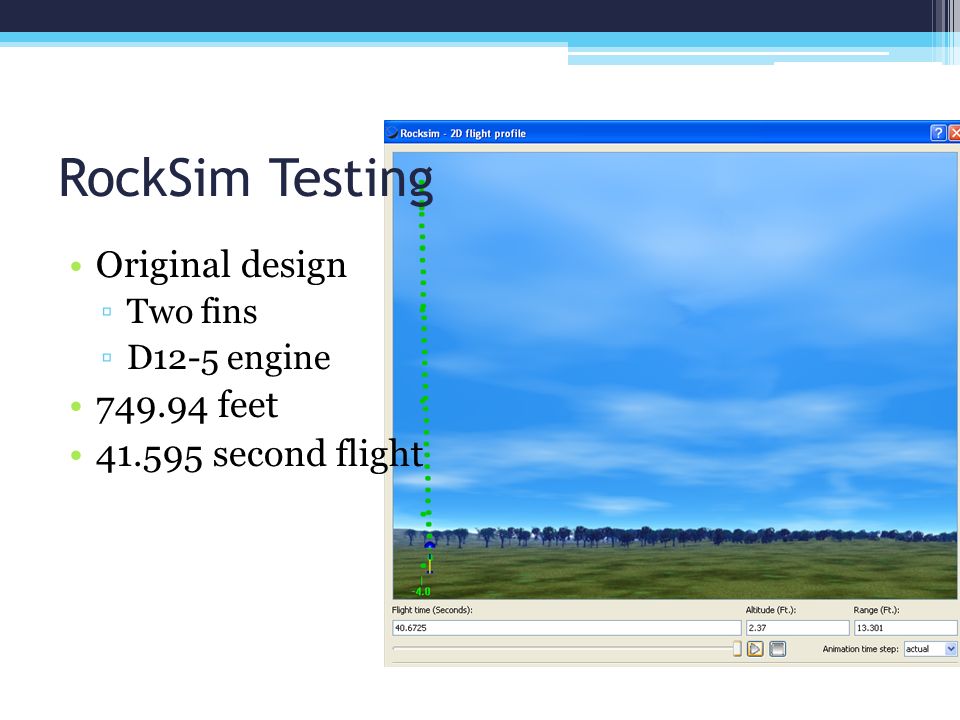The height and width of the screenshot is (720, 960).
Task: Click the "D12-5 engine" sub-bullet
Action: (x=228, y=358)
